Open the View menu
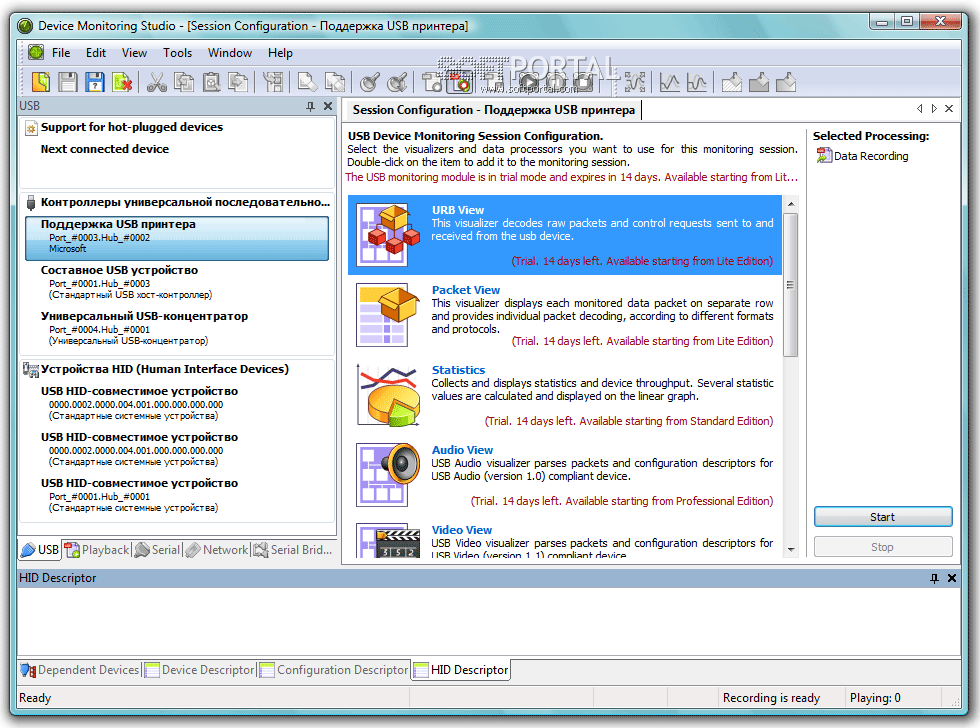The width and height of the screenshot is (980, 728). pyautogui.click(x=134, y=53)
